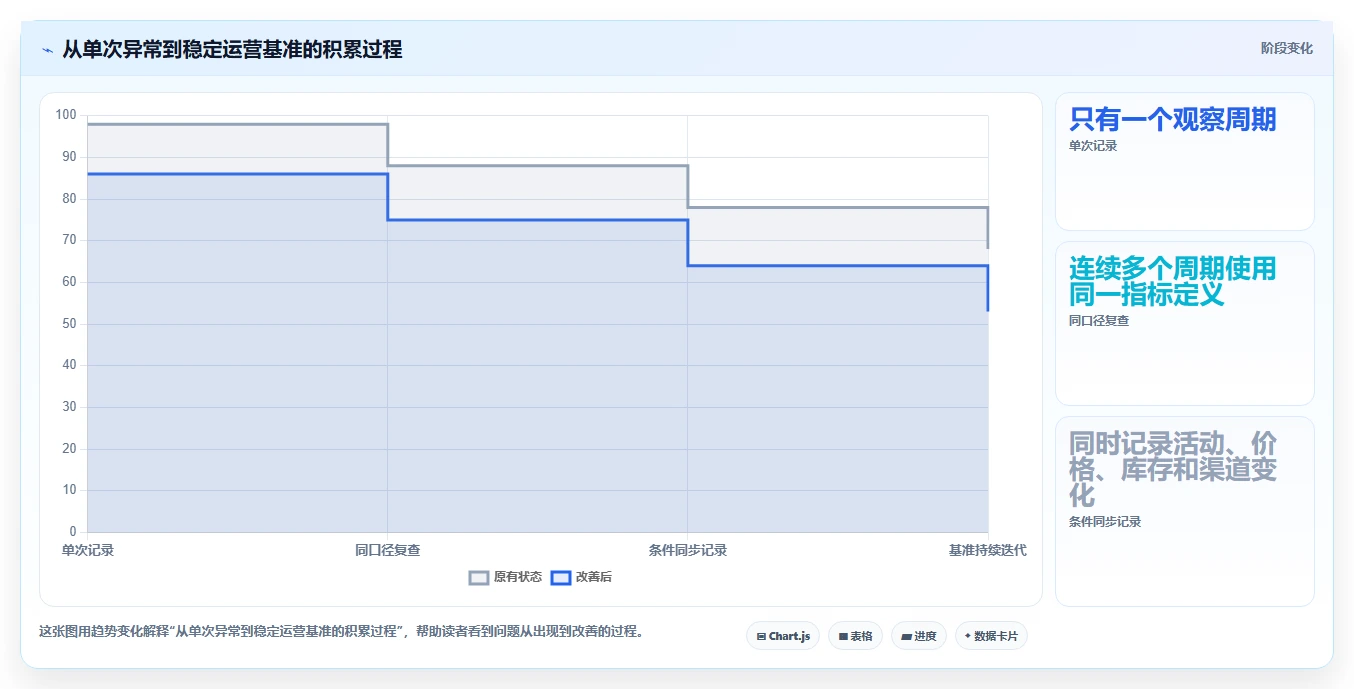Open the 同时记录活动、价格、库存和渠道变化 card
This screenshot has width=1354, height=689.
1184,511
